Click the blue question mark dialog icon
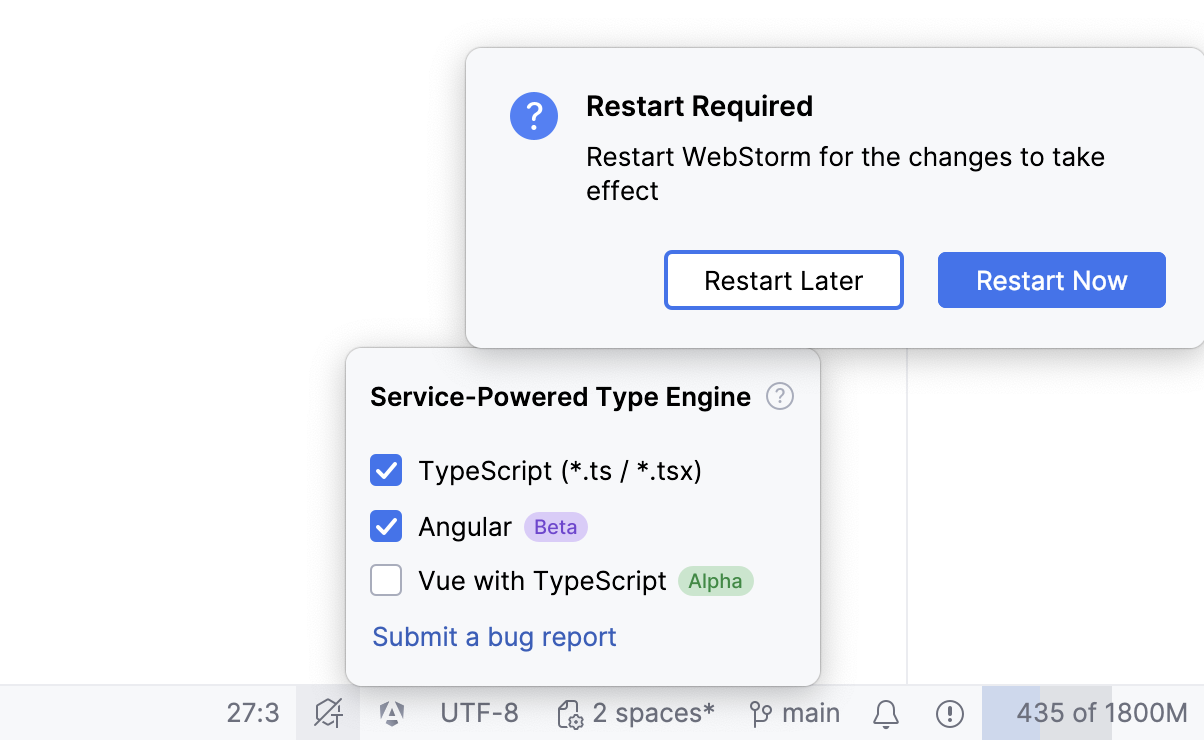This screenshot has width=1204, height=740. [x=533, y=116]
